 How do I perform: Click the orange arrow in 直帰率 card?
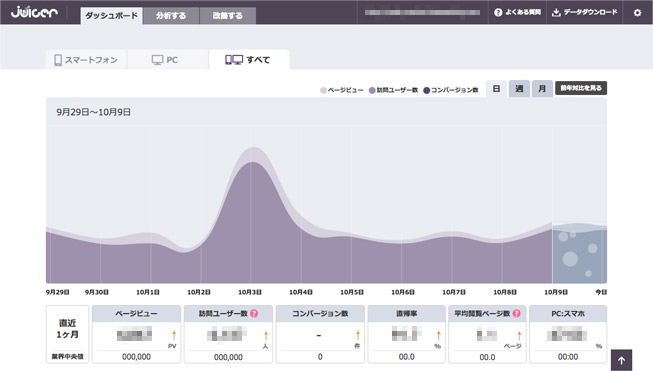[x=438, y=334]
